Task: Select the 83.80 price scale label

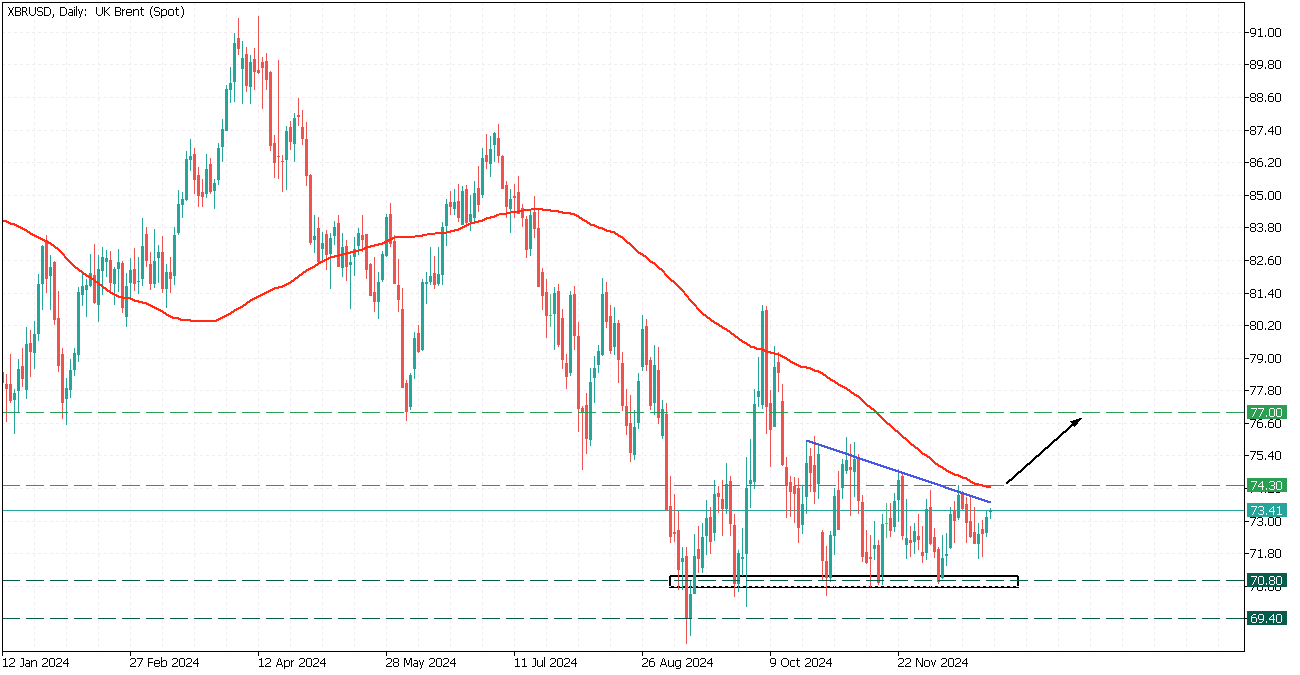Action: (1265, 228)
